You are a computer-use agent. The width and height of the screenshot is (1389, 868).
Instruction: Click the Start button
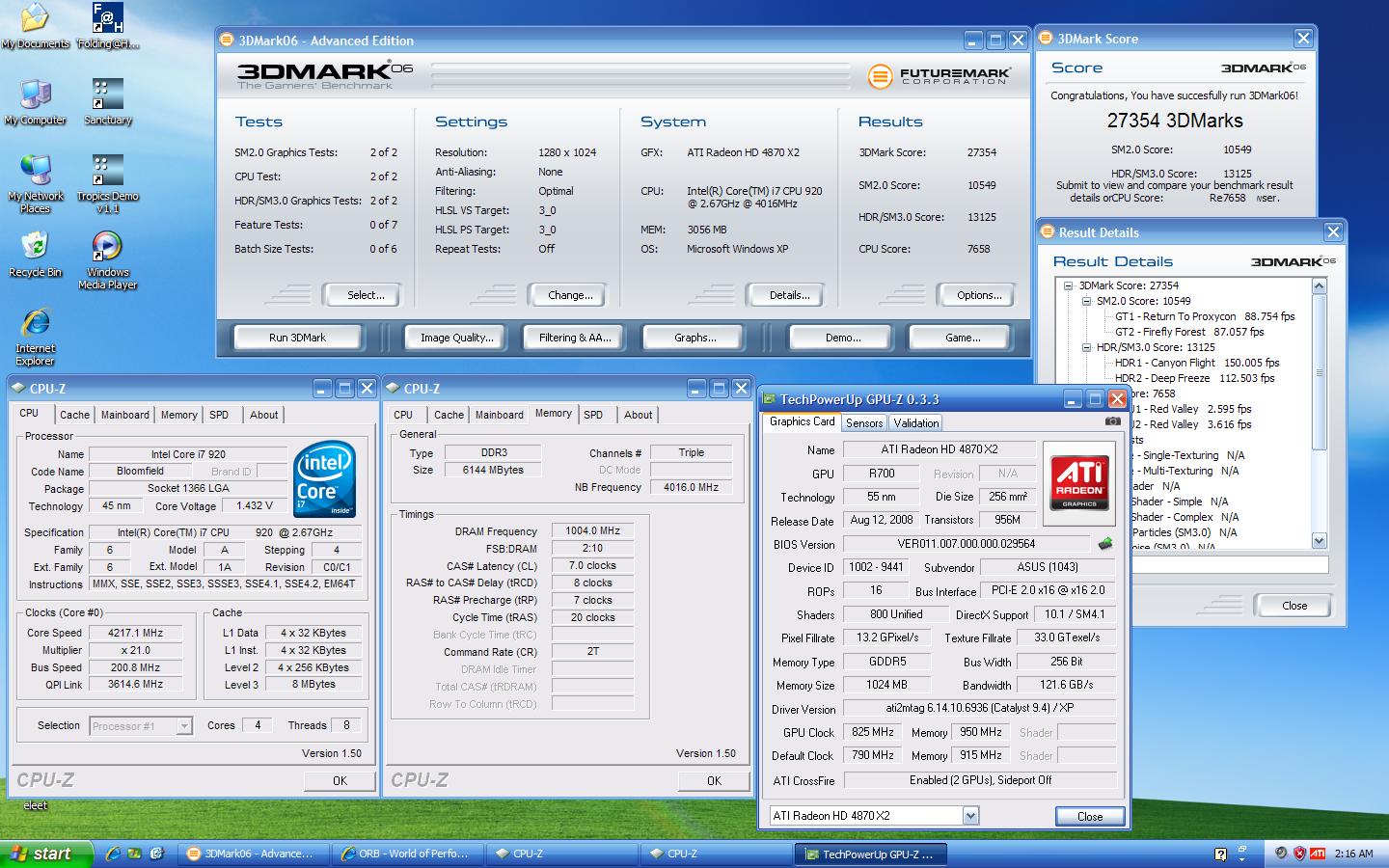[x=47, y=854]
